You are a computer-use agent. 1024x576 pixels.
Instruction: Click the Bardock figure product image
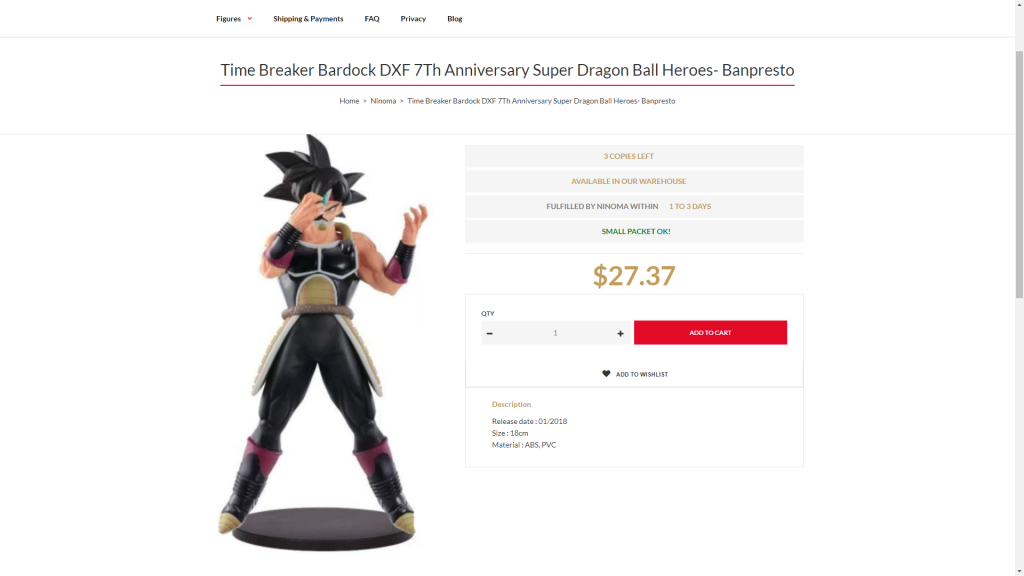point(322,343)
